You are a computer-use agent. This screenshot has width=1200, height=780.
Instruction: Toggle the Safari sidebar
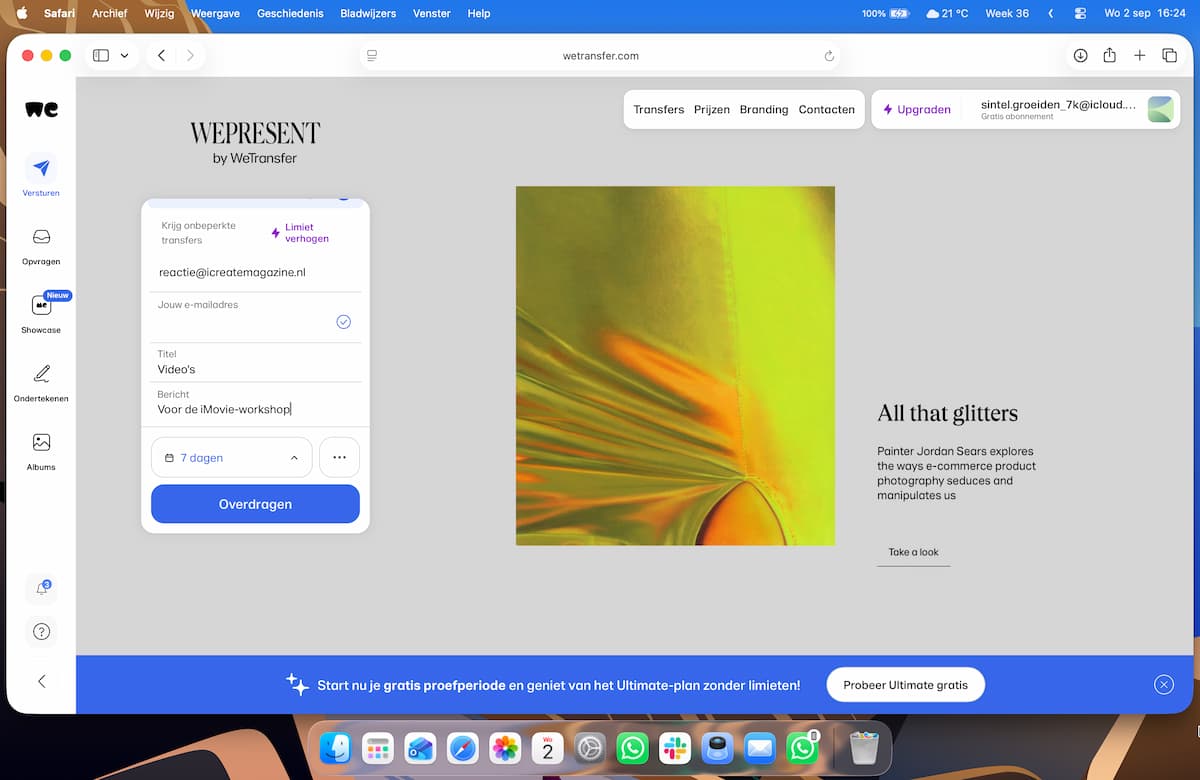101,56
